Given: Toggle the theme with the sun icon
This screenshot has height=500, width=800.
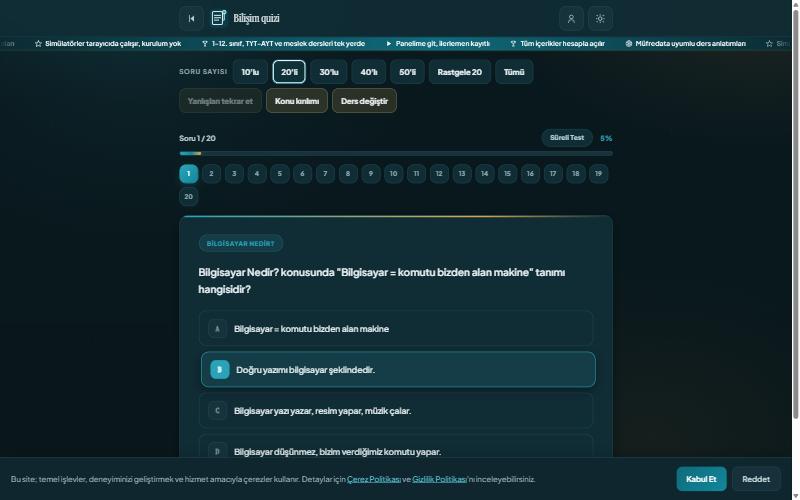Looking at the screenshot, I should [600, 18].
